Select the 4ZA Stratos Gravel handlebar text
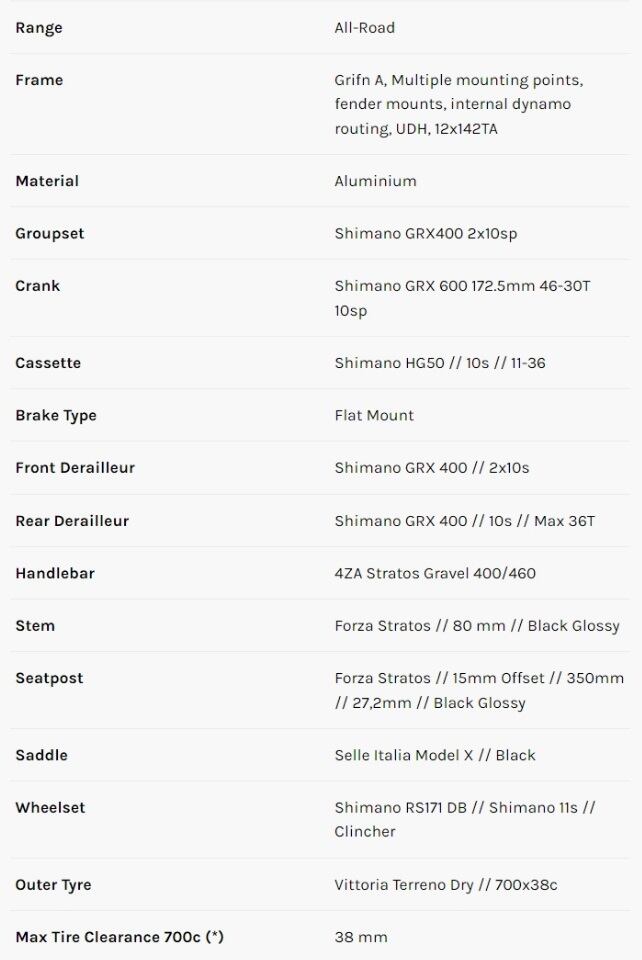 coord(436,573)
